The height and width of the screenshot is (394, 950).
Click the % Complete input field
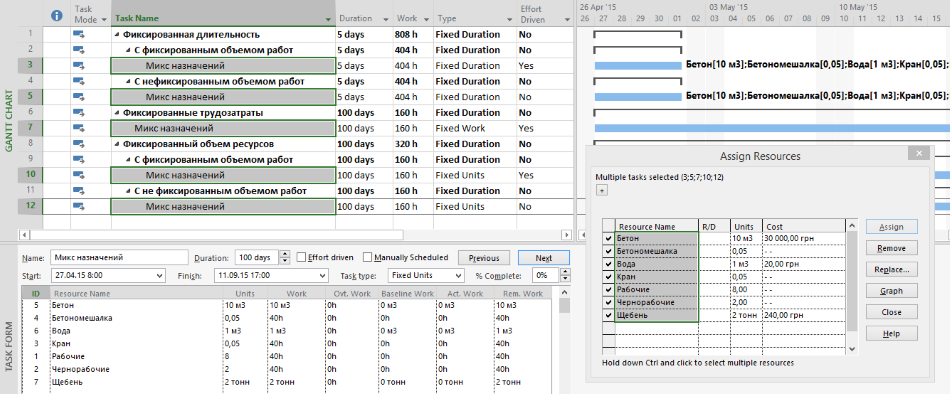tap(546, 275)
